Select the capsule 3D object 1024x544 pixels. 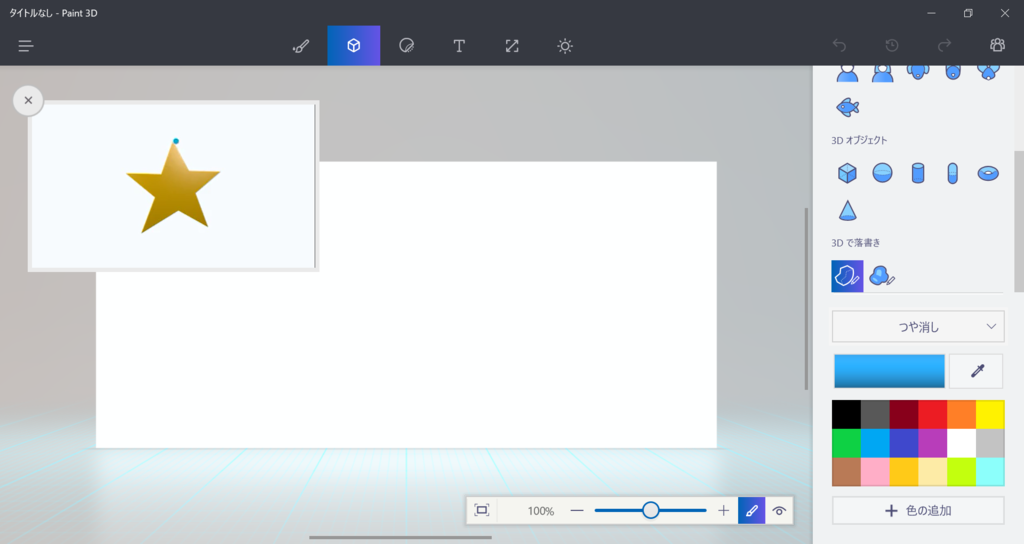(952, 173)
